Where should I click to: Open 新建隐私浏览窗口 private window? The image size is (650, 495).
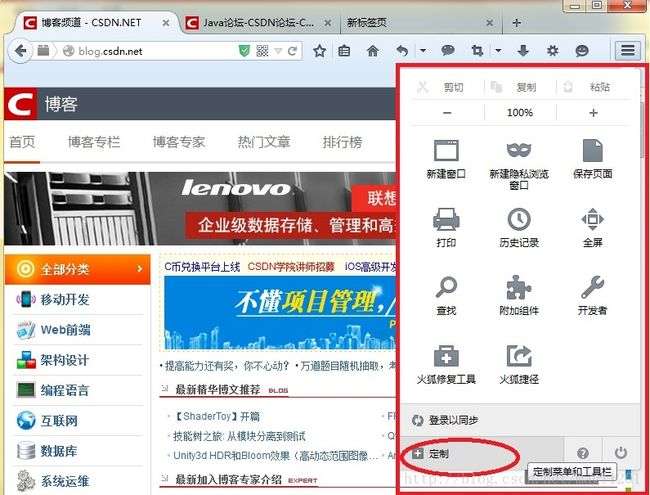coord(519,164)
